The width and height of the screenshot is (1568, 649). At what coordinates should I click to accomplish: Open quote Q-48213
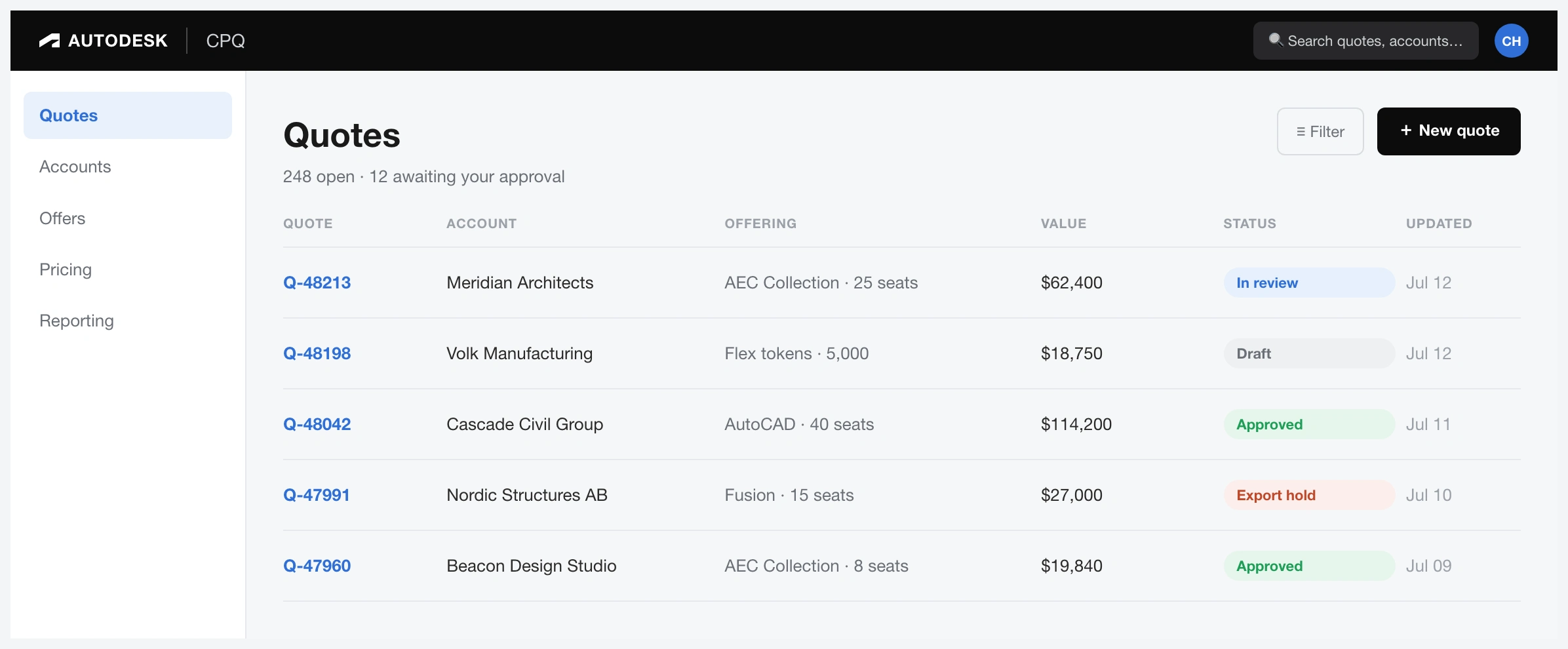pos(317,283)
